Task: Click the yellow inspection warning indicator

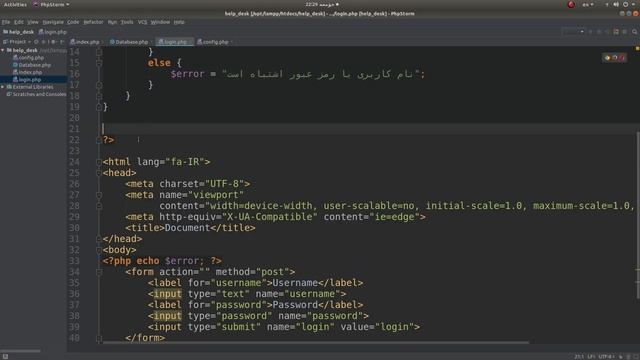Action: [637, 49]
